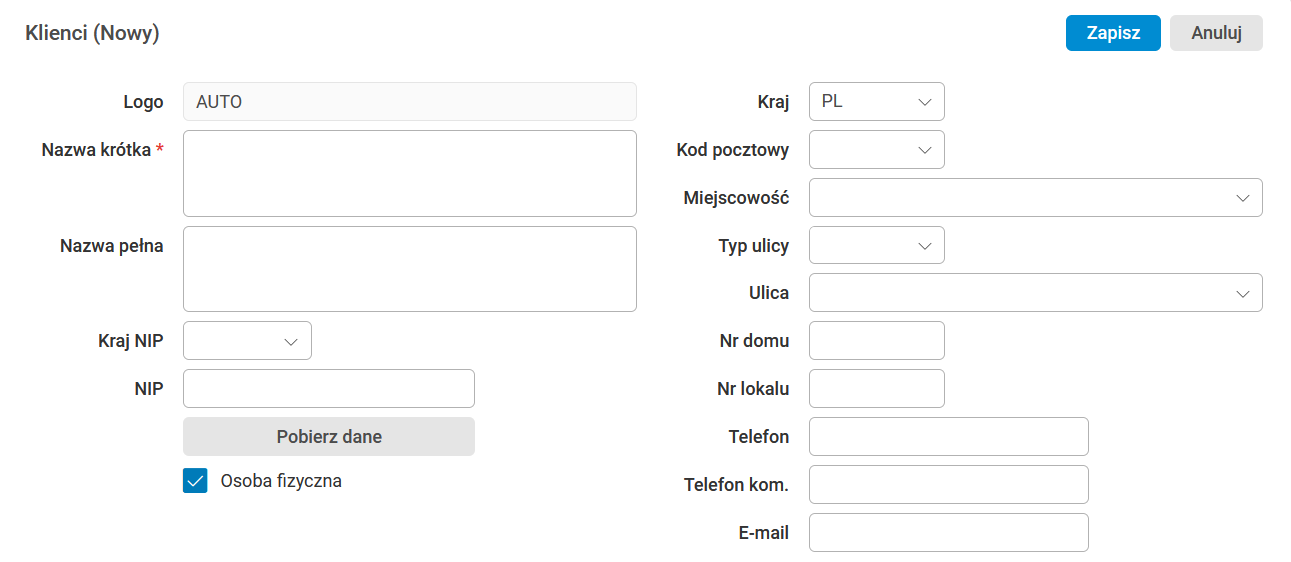Uncheck the Osoba fizyczna checkbox
1291x562 pixels.
[195, 481]
